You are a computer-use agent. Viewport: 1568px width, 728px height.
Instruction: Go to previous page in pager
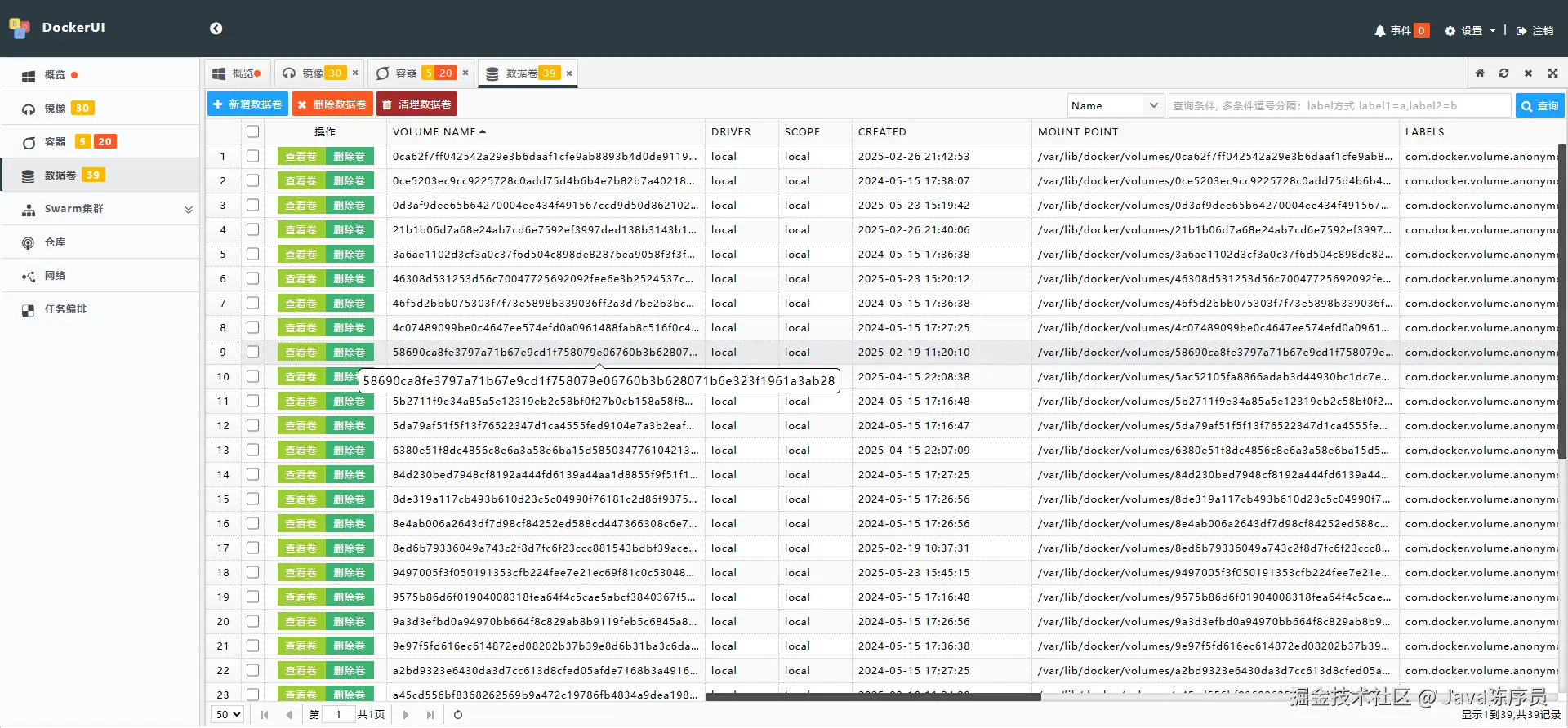(289, 715)
